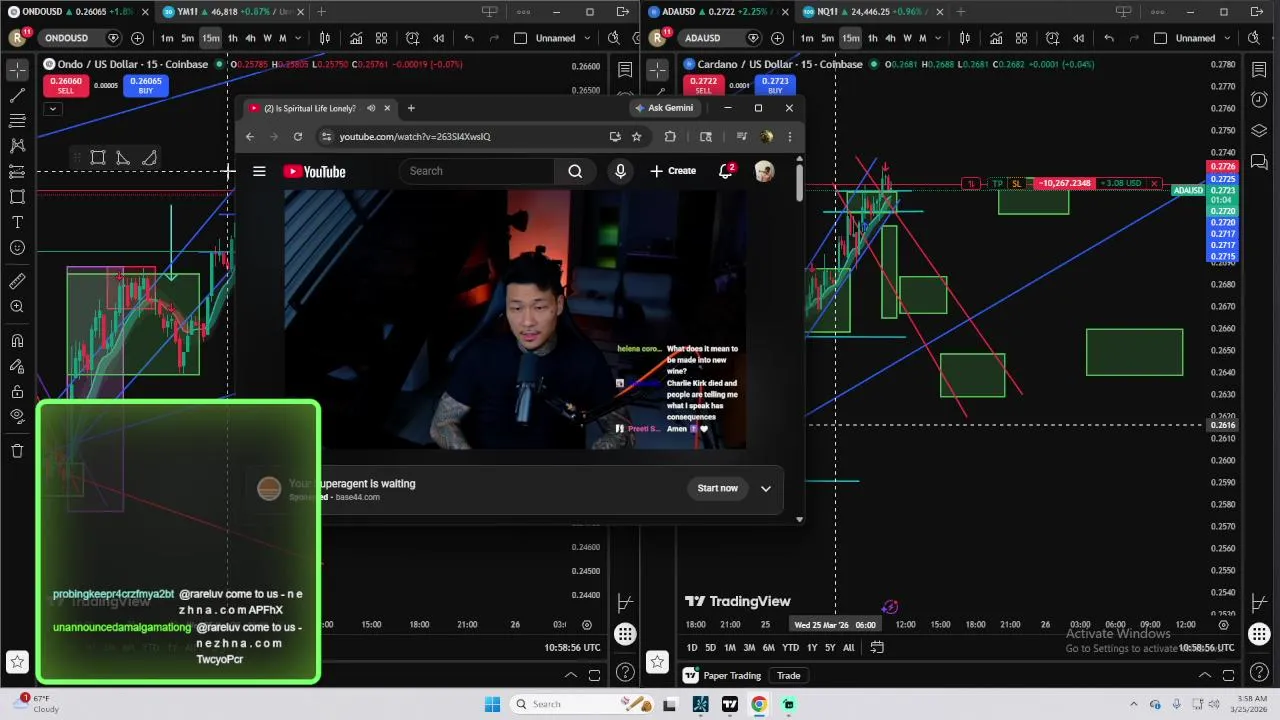Screen dimensions: 1280x720
Task: Click Ask Gemini in Chrome
Action: [664, 108]
